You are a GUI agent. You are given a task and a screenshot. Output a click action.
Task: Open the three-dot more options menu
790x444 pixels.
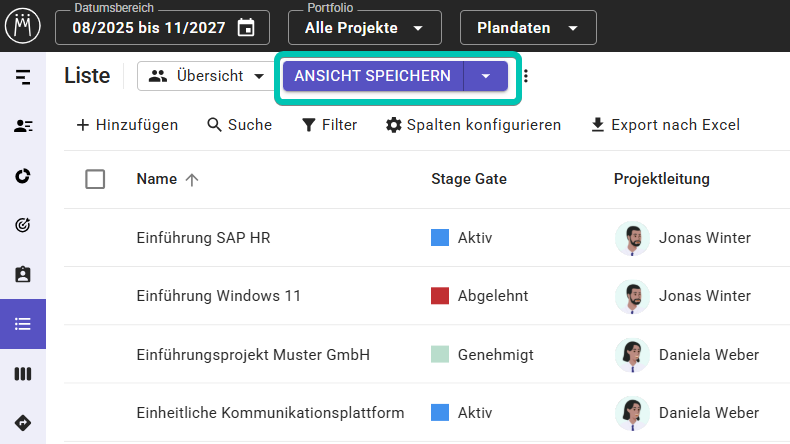[527, 77]
